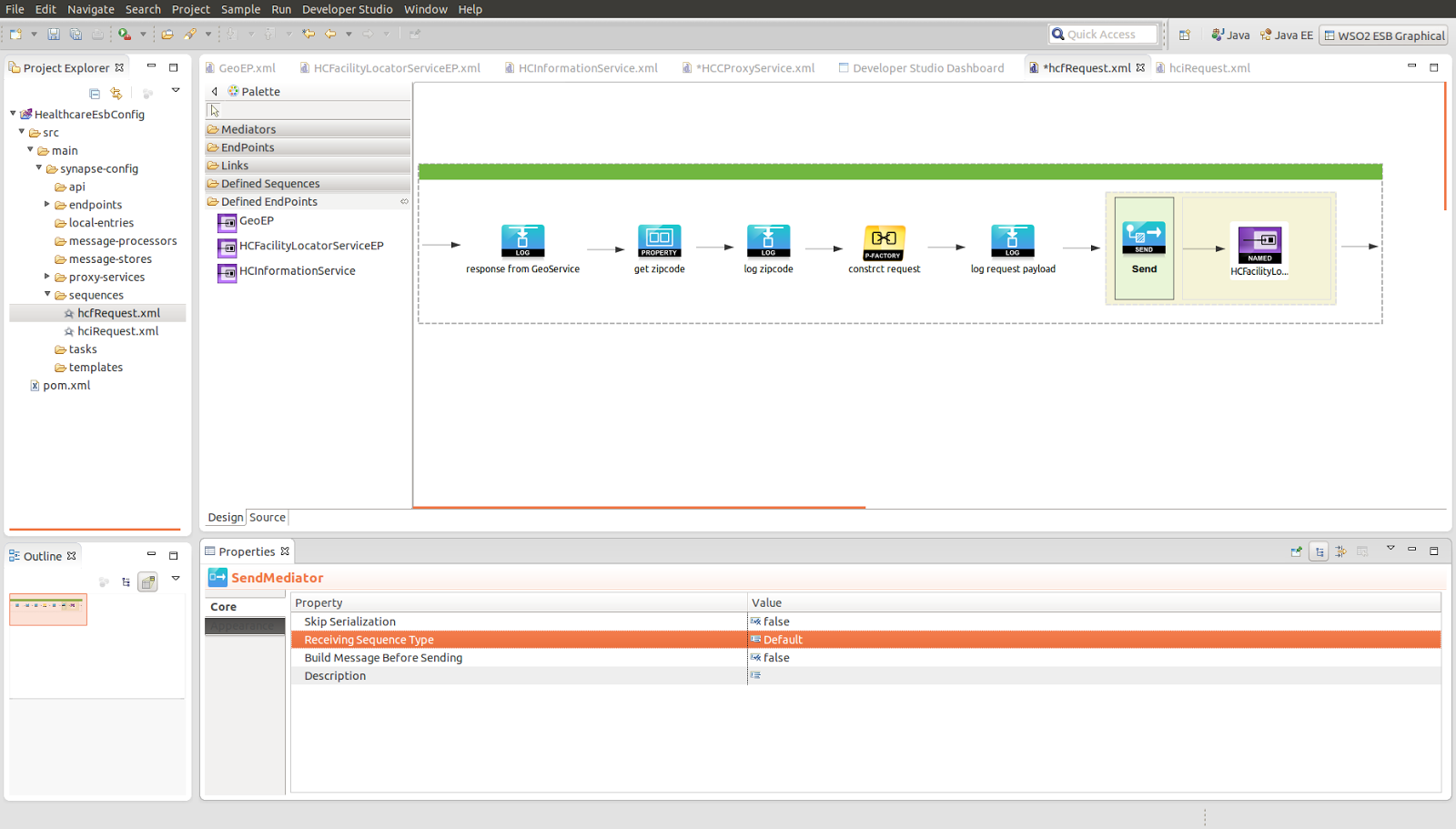This screenshot has height=829, width=1456.
Task: Switch to the GeoEP.xml editor tab
Action: click(x=241, y=68)
